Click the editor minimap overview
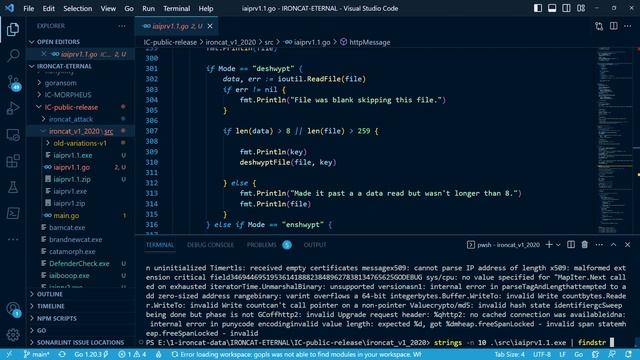Screen dimensions: 640x360 coord(614,140)
